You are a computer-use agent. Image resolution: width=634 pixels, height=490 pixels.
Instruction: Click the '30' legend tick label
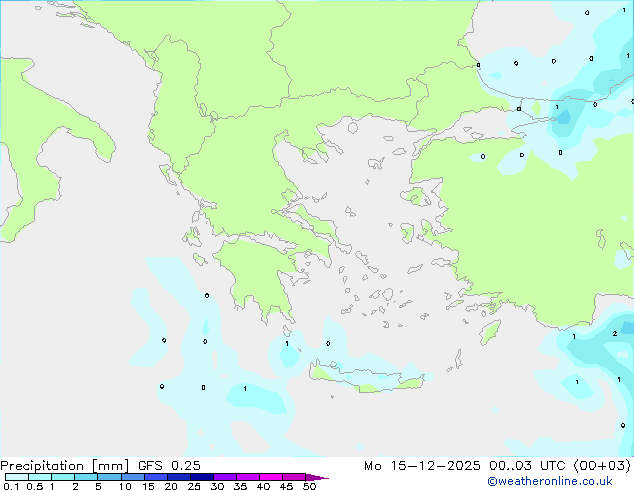(x=217, y=486)
